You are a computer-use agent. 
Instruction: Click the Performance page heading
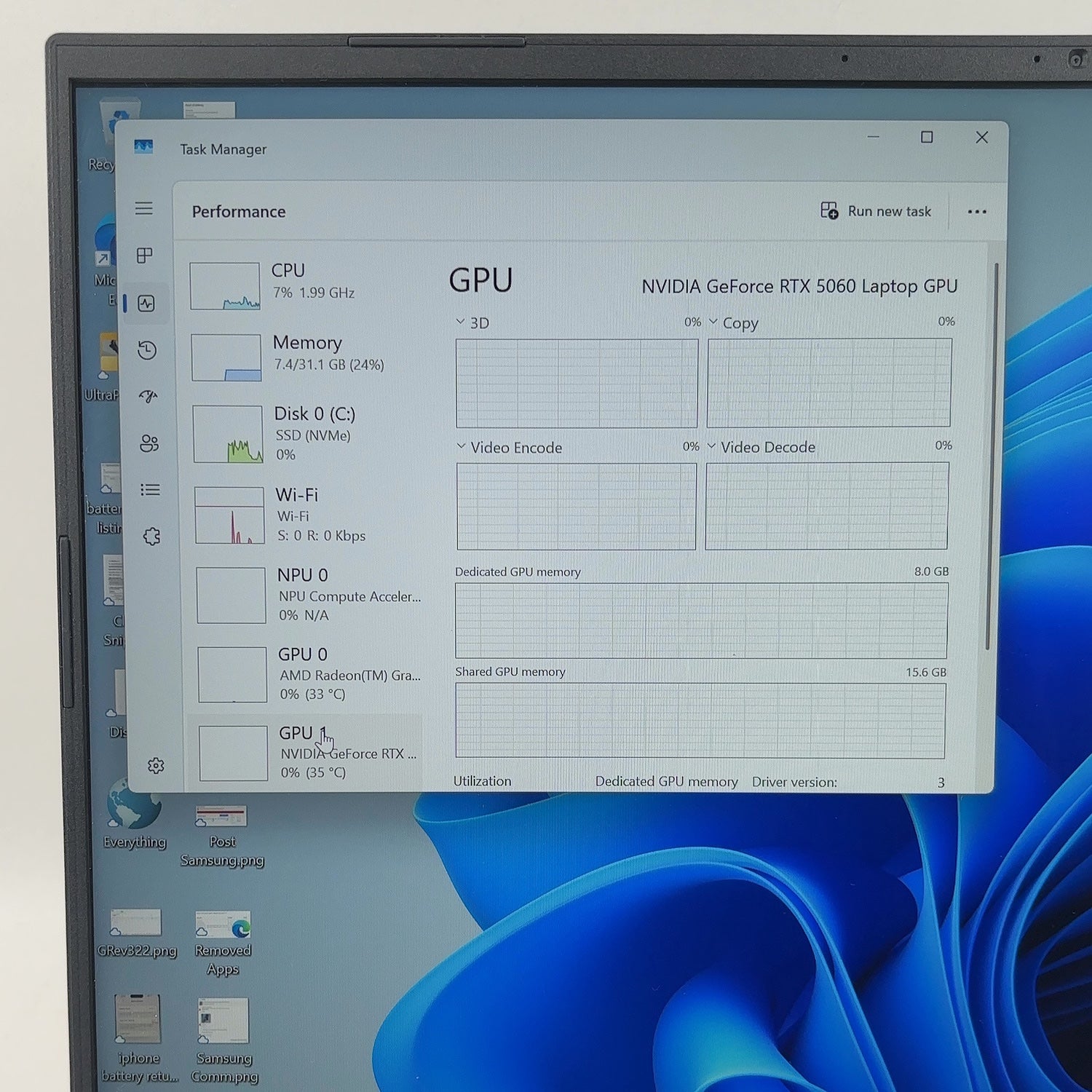239,212
